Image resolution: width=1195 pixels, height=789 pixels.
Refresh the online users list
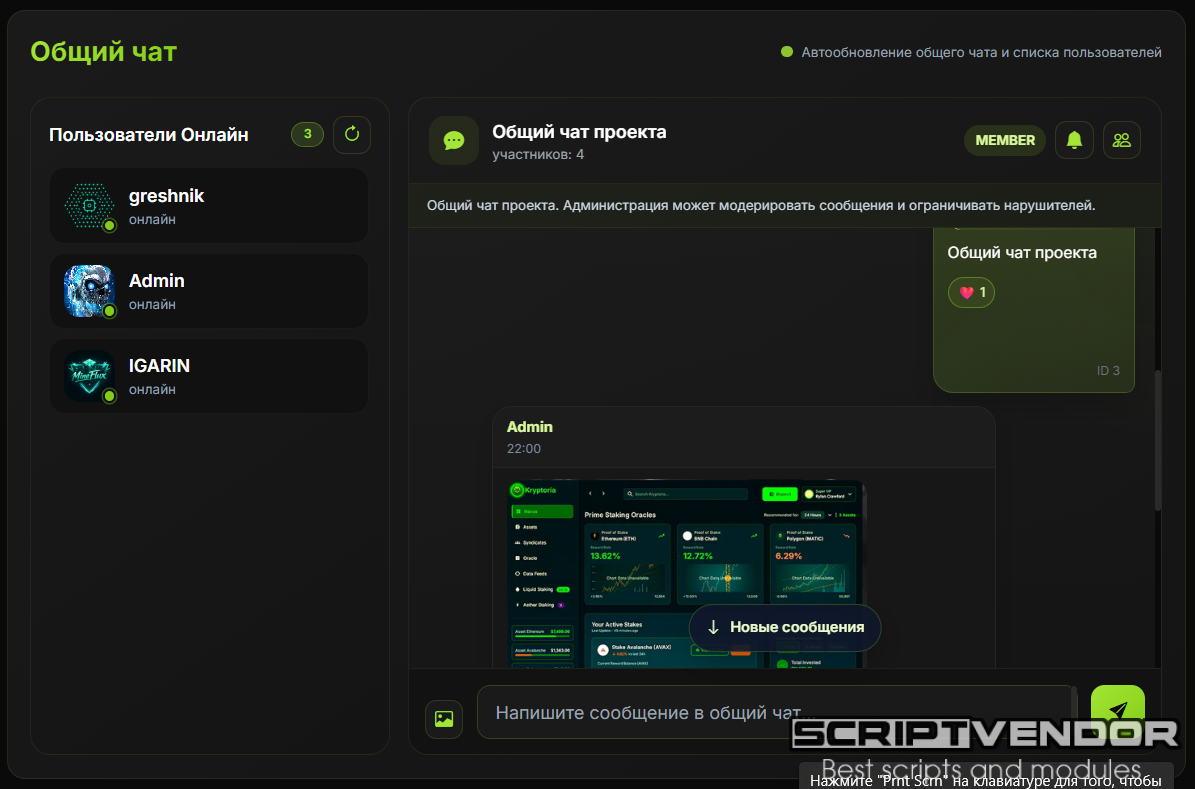(x=352, y=135)
